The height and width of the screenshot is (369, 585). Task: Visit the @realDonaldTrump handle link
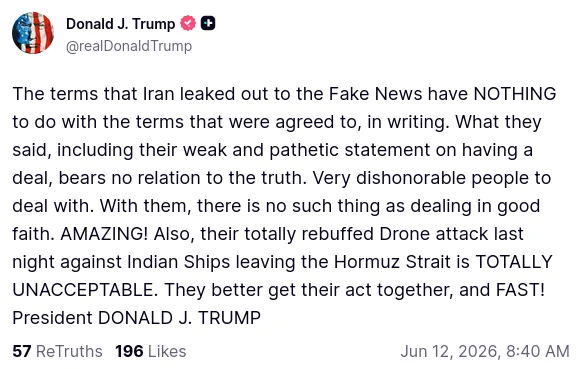tap(129, 46)
